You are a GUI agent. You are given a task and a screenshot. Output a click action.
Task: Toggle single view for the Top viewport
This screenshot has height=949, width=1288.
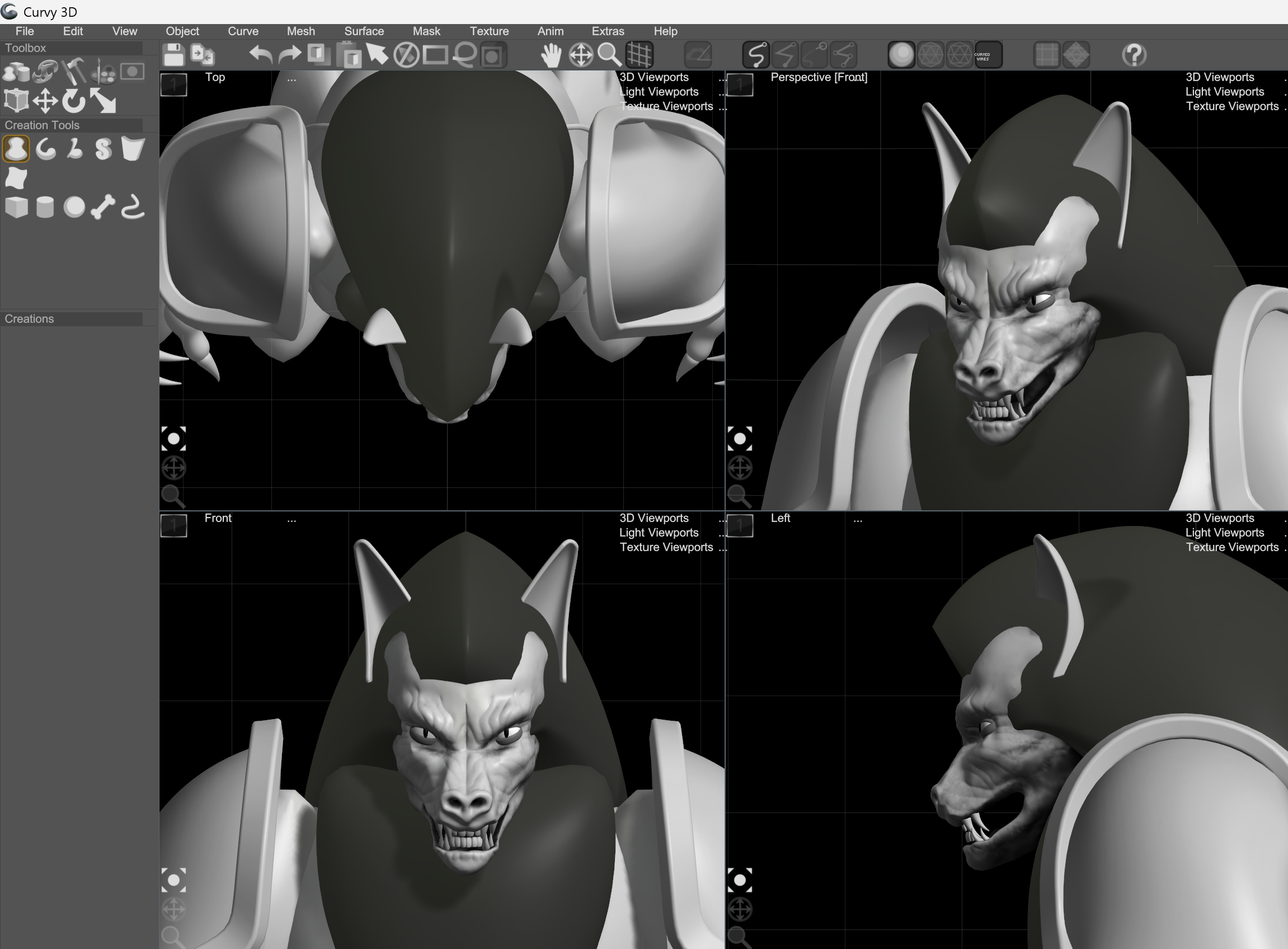(173, 84)
